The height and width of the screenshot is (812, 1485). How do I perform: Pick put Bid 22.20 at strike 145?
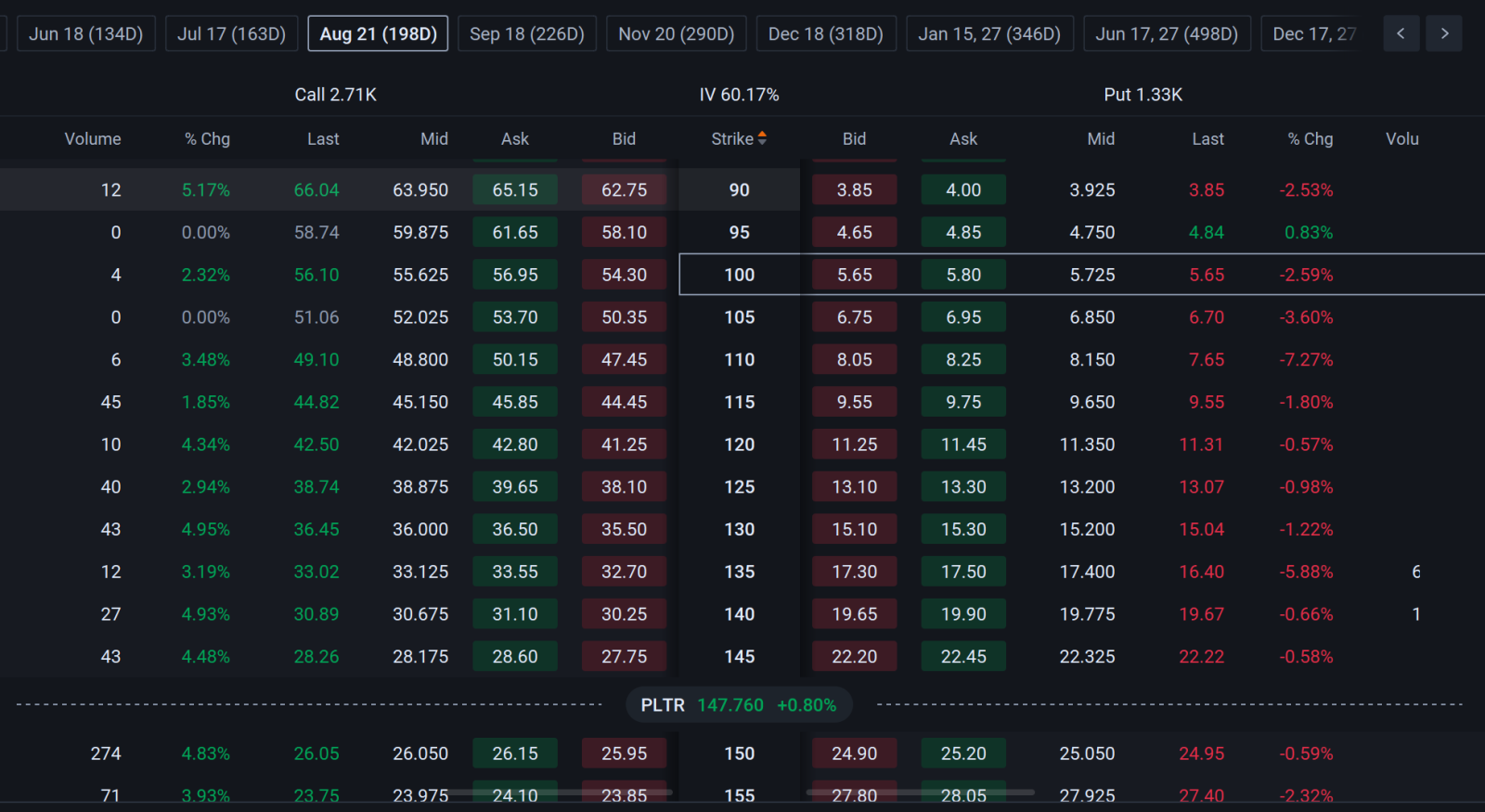[x=855, y=656]
